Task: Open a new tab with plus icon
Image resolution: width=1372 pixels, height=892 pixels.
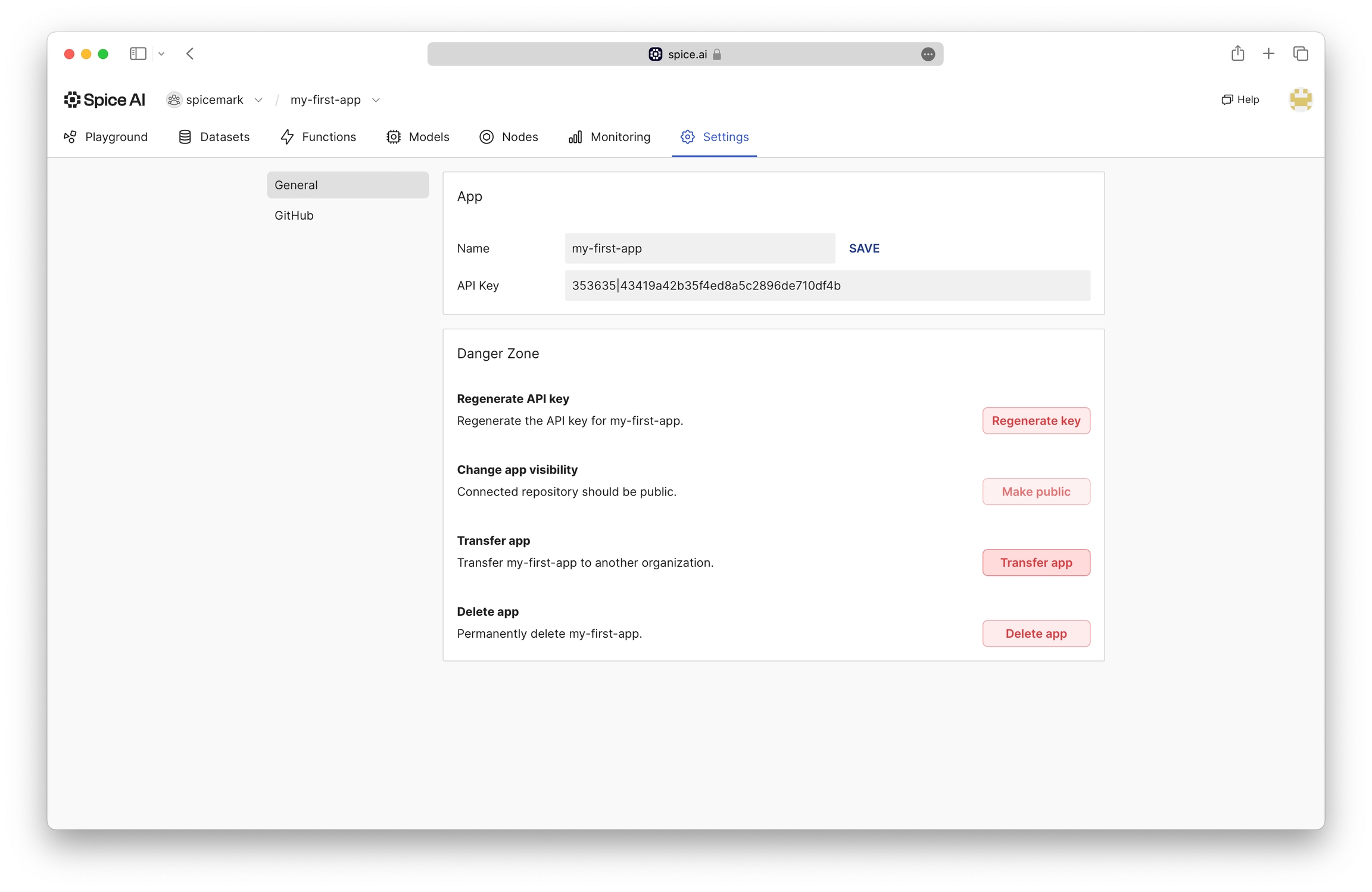Action: pos(1268,54)
